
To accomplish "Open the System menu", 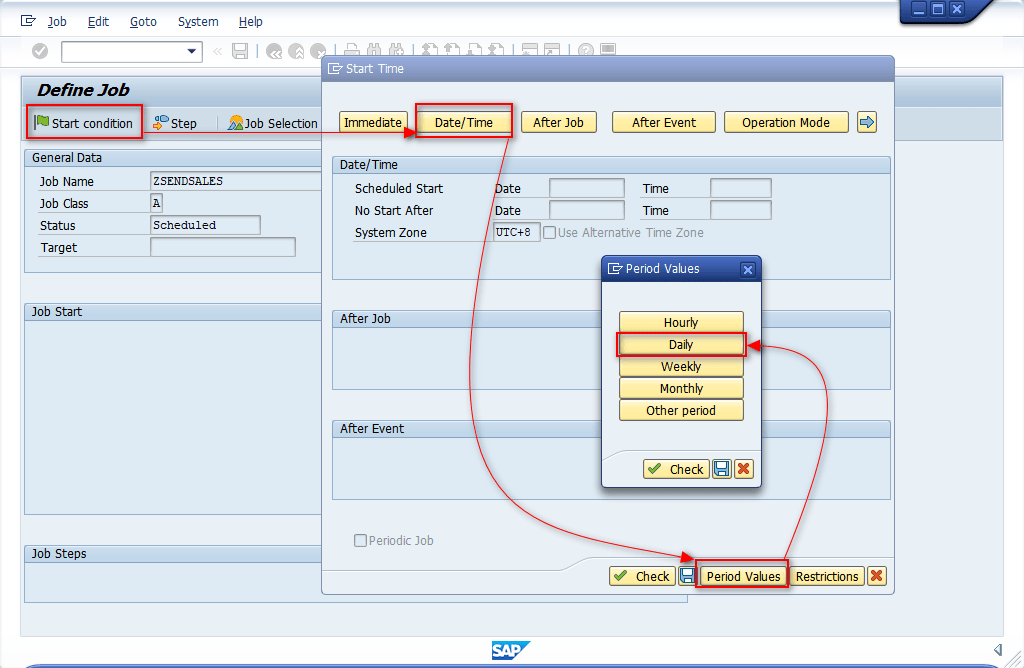I will point(198,21).
